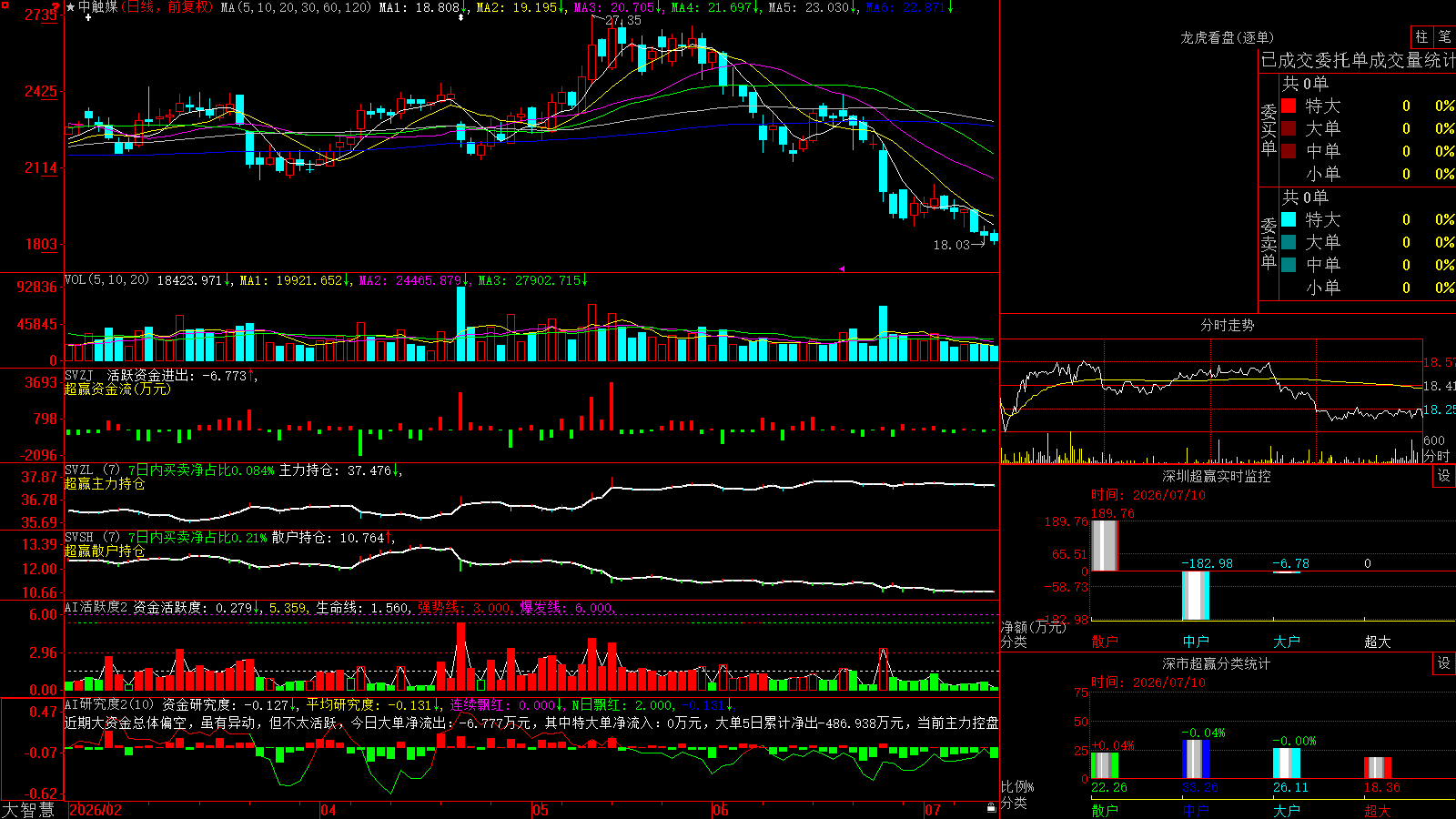Click the 深市超赢分类统计 panel title
This screenshot has width=1456, height=819.
click(1217, 663)
